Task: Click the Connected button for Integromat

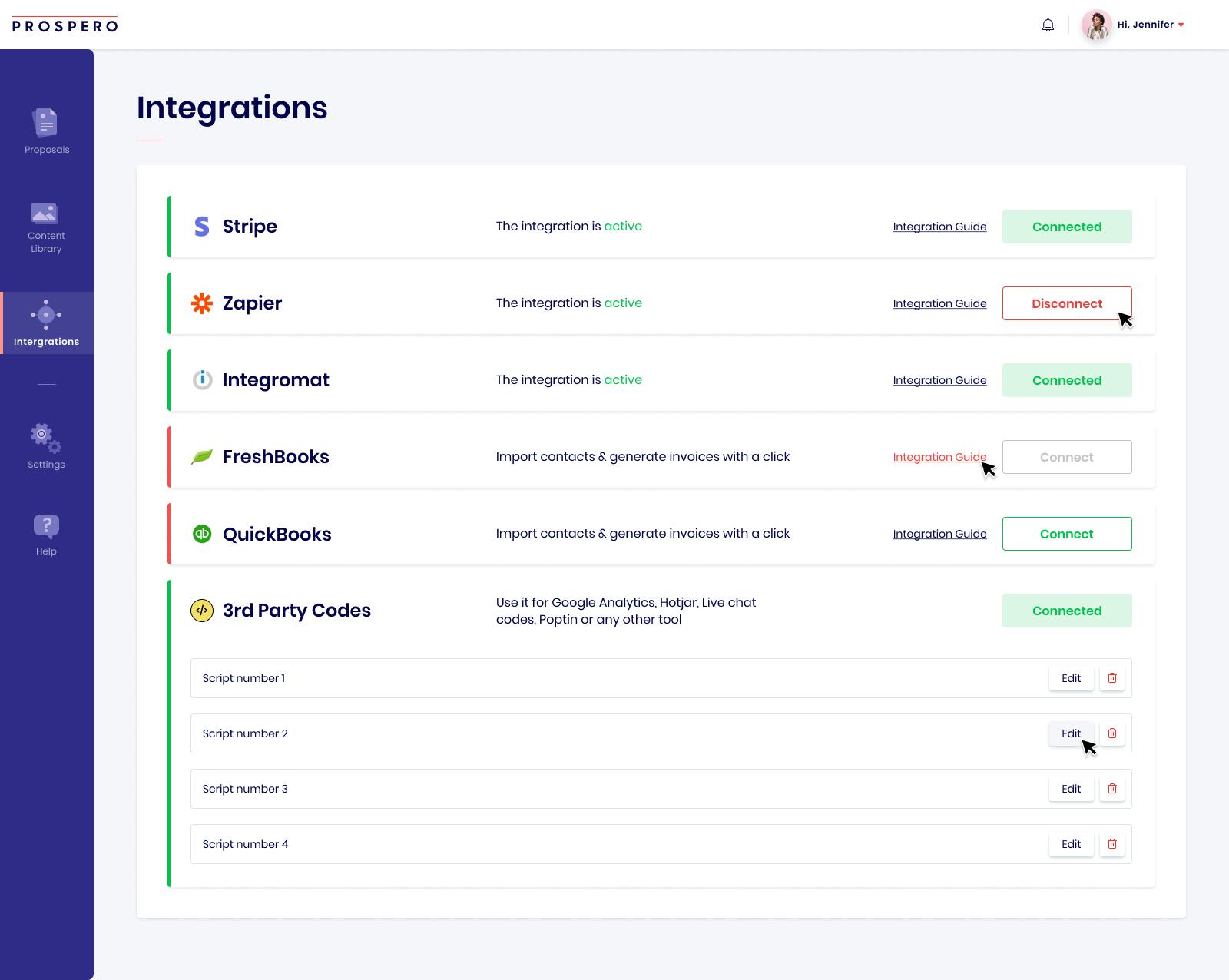Action: (1067, 380)
